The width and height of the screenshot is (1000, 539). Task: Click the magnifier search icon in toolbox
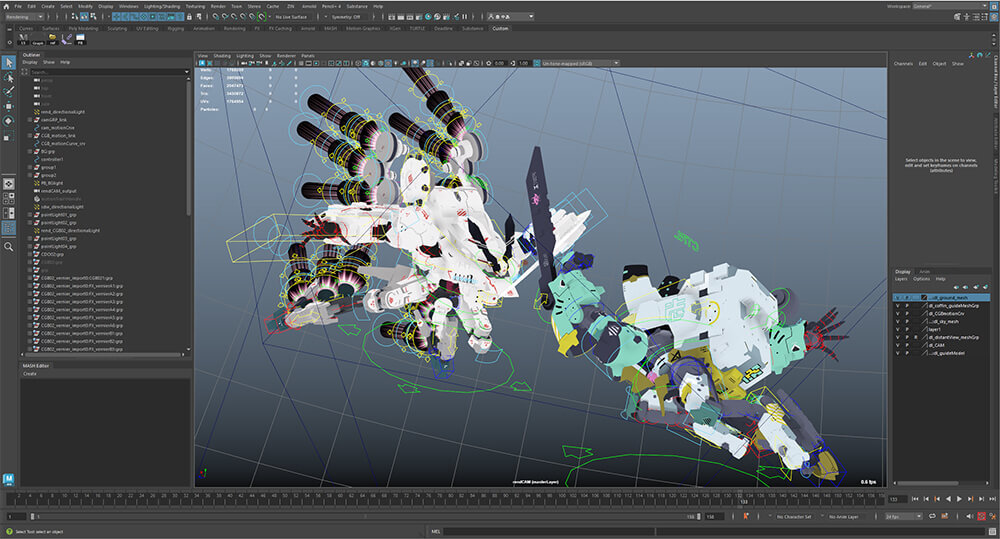(8, 246)
